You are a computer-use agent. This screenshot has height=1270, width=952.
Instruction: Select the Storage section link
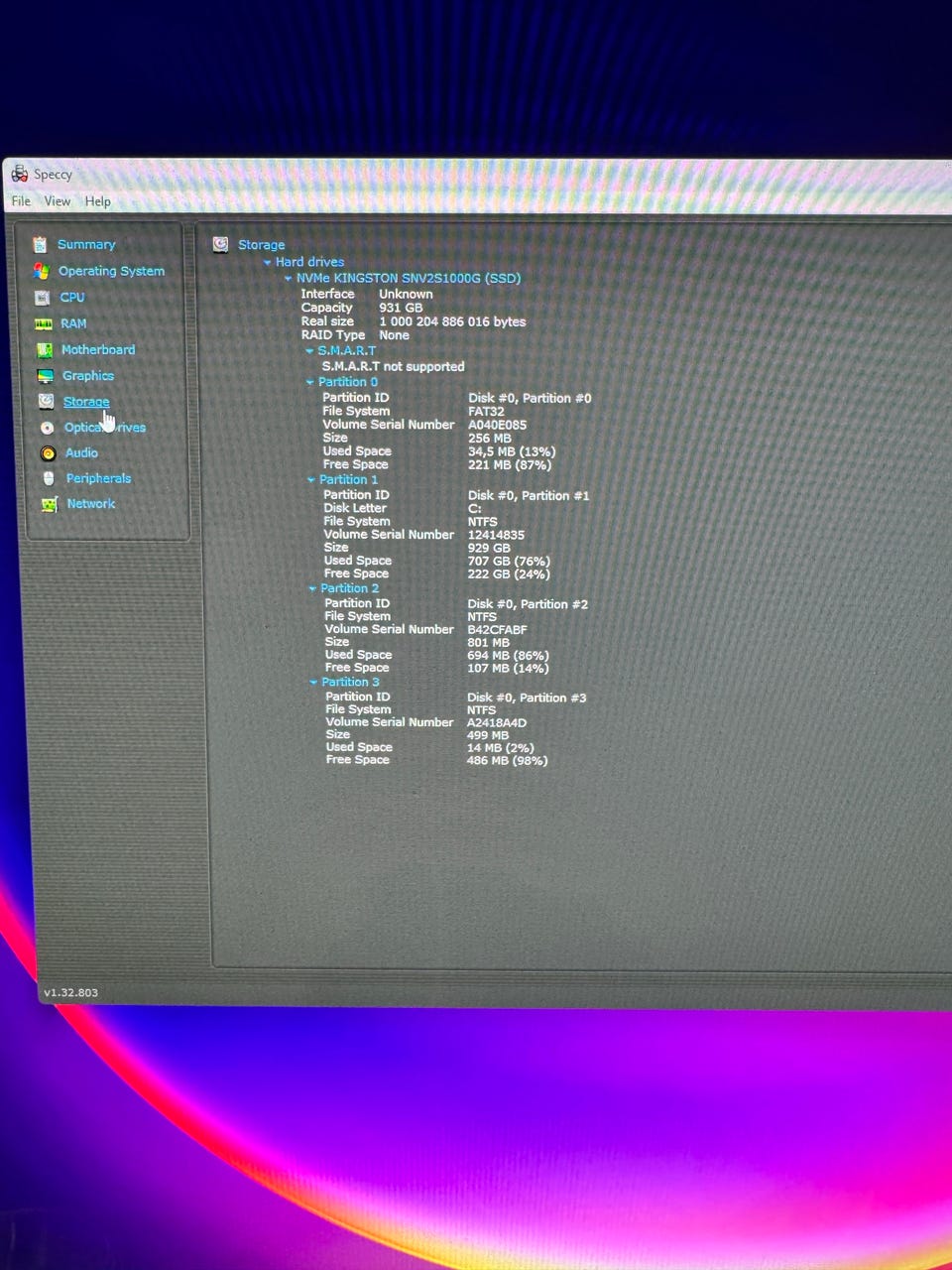(86, 402)
